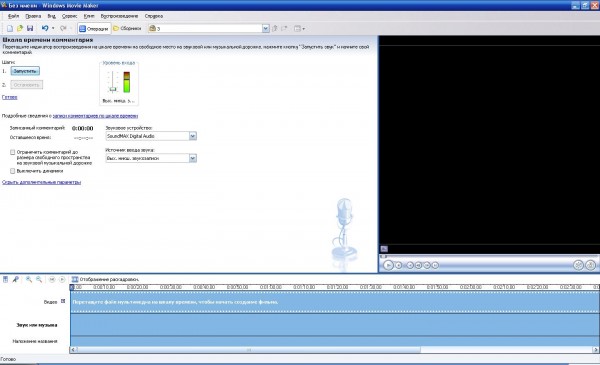Click Скрыть дополнительные параметры link

[41, 182]
